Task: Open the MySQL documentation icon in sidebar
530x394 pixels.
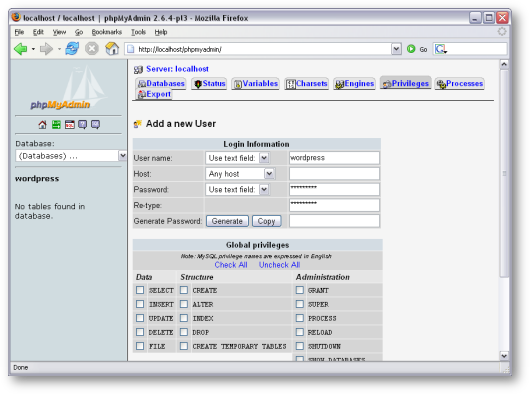Action: point(96,125)
